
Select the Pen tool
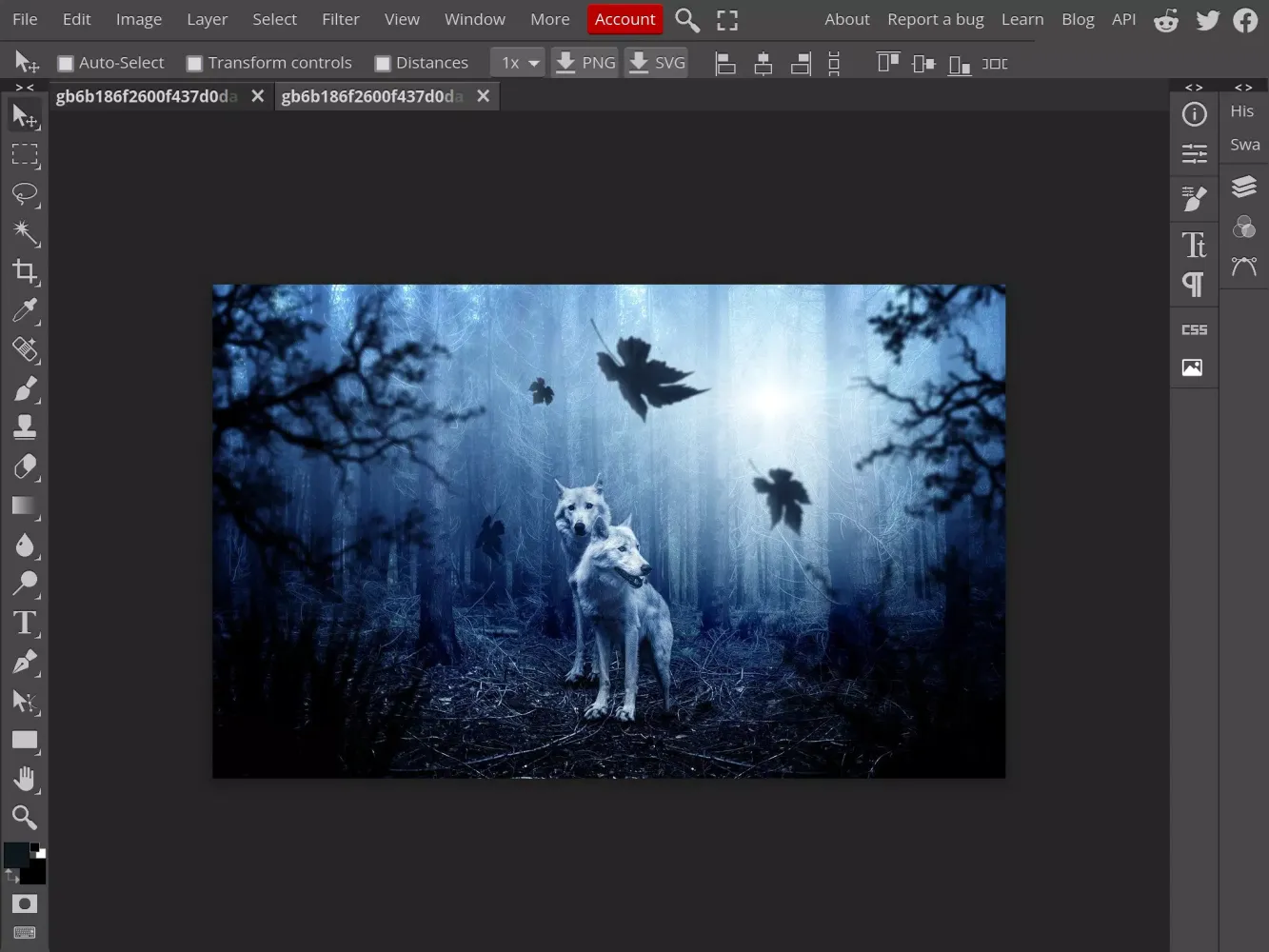coord(25,662)
